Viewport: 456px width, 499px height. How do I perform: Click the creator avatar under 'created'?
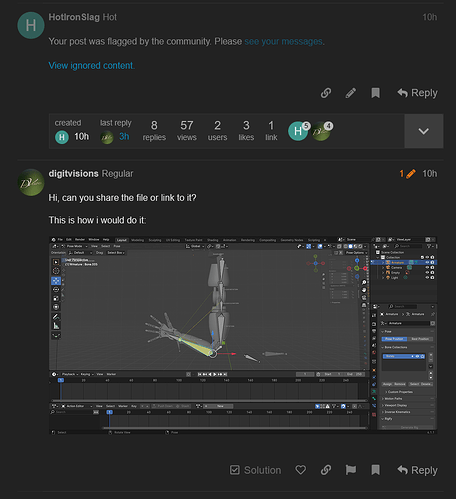tap(62, 137)
